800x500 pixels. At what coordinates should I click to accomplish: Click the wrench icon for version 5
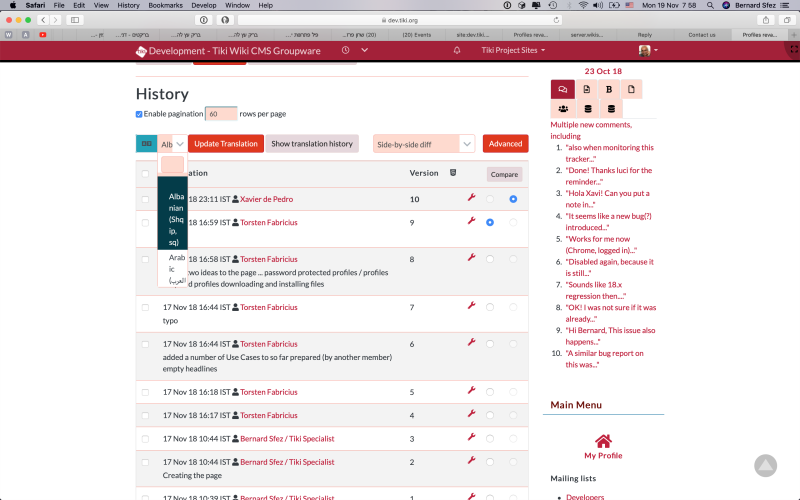(471, 390)
